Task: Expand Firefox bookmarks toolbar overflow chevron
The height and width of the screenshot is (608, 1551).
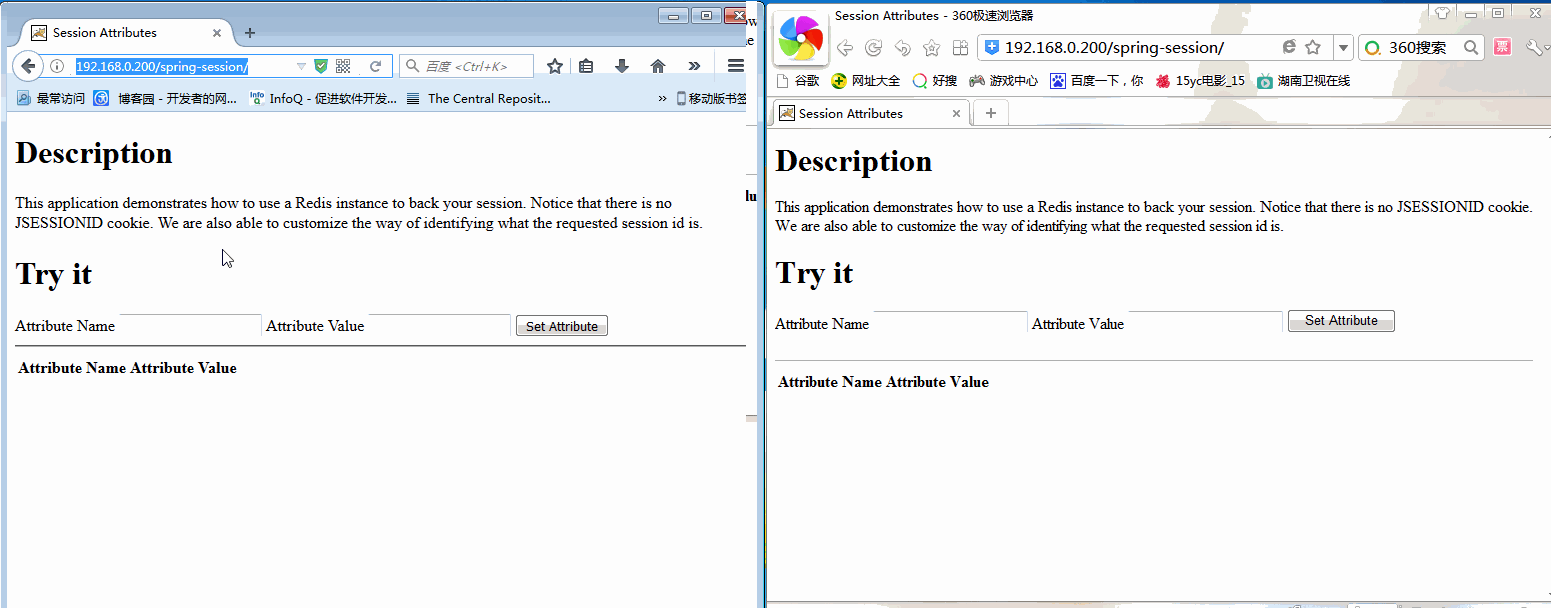Action: click(x=662, y=98)
